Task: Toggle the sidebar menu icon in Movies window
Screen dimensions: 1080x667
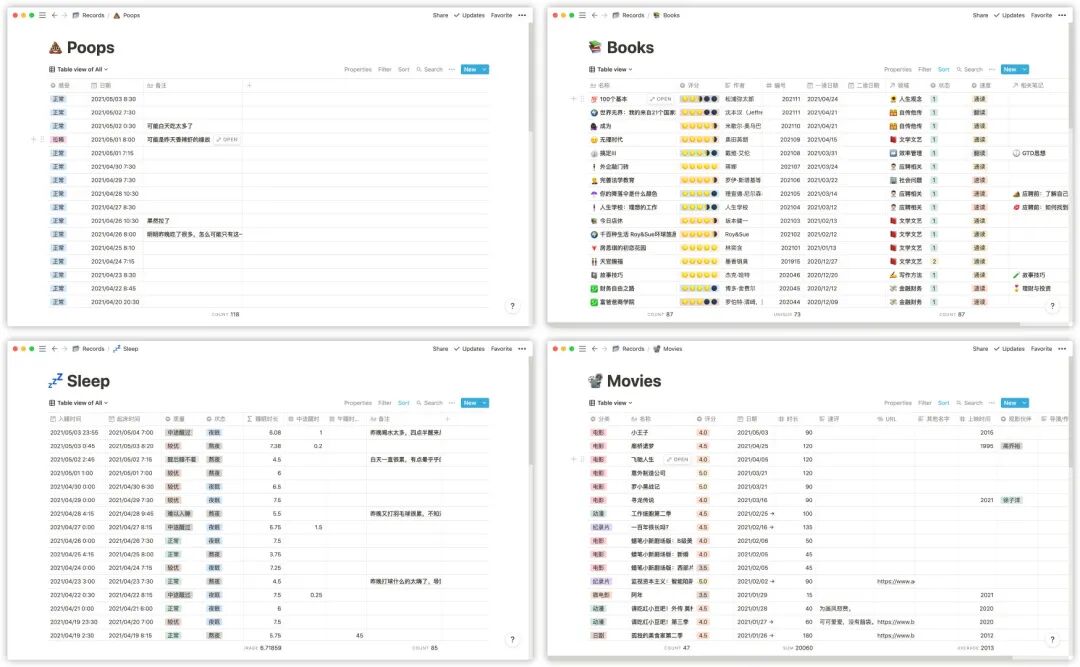Action: click(x=583, y=349)
